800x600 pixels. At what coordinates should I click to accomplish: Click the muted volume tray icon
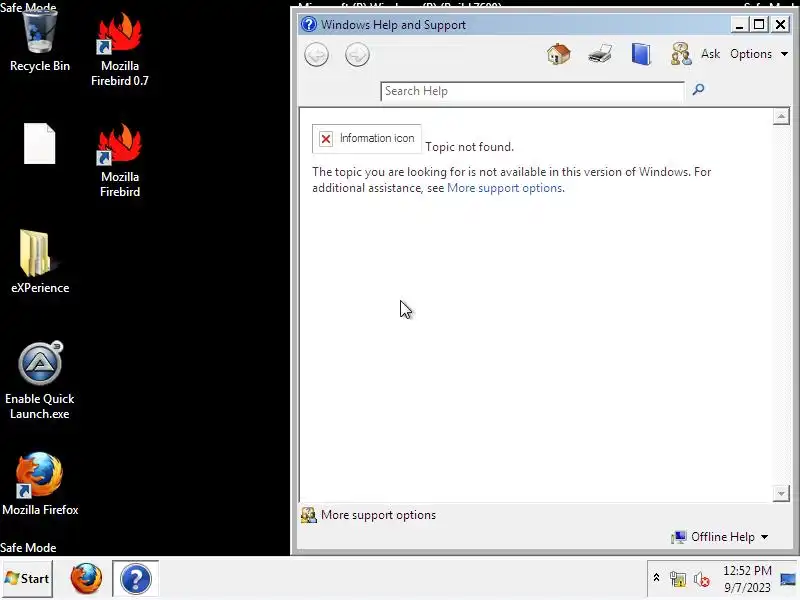[702, 579]
